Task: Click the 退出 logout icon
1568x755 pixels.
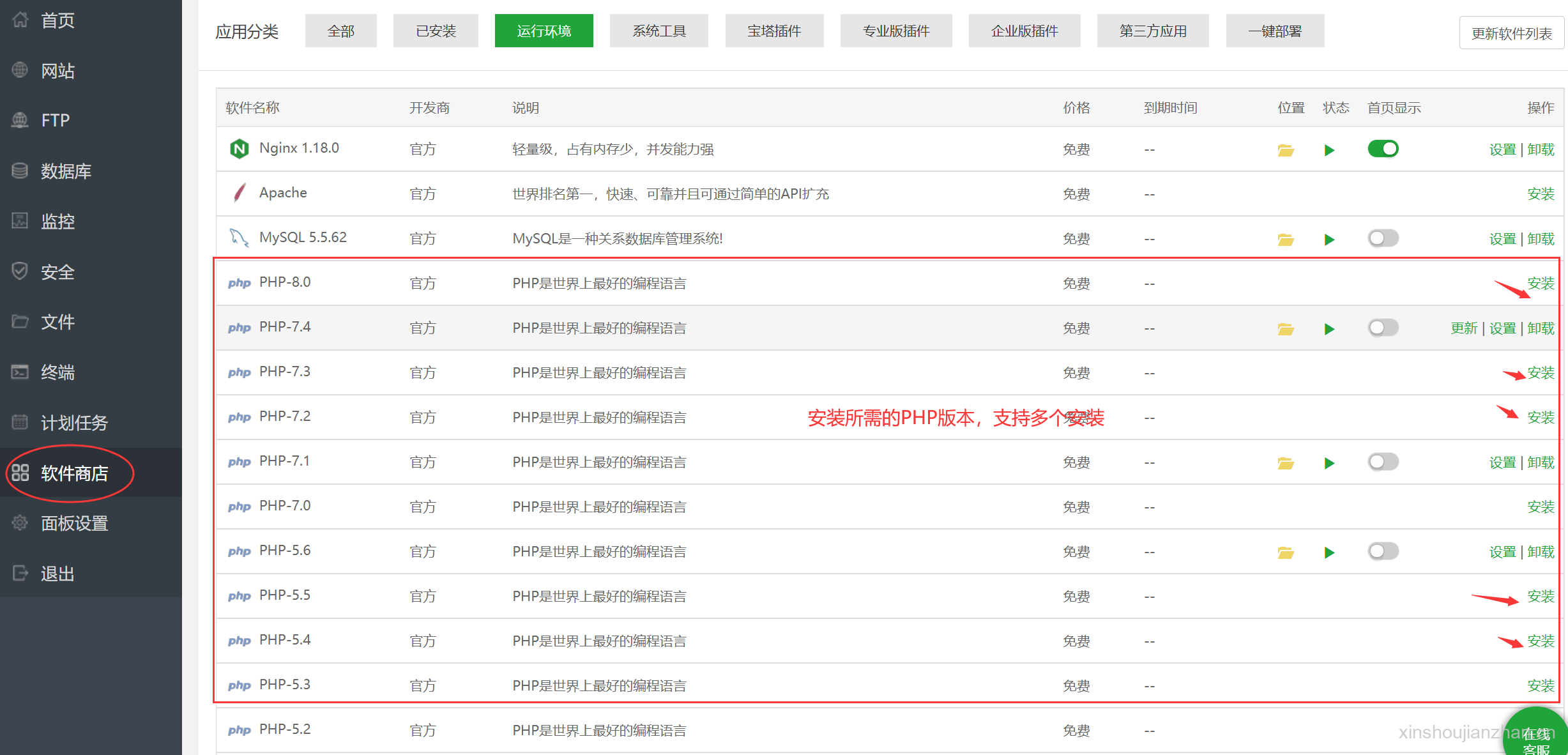Action: click(20, 573)
